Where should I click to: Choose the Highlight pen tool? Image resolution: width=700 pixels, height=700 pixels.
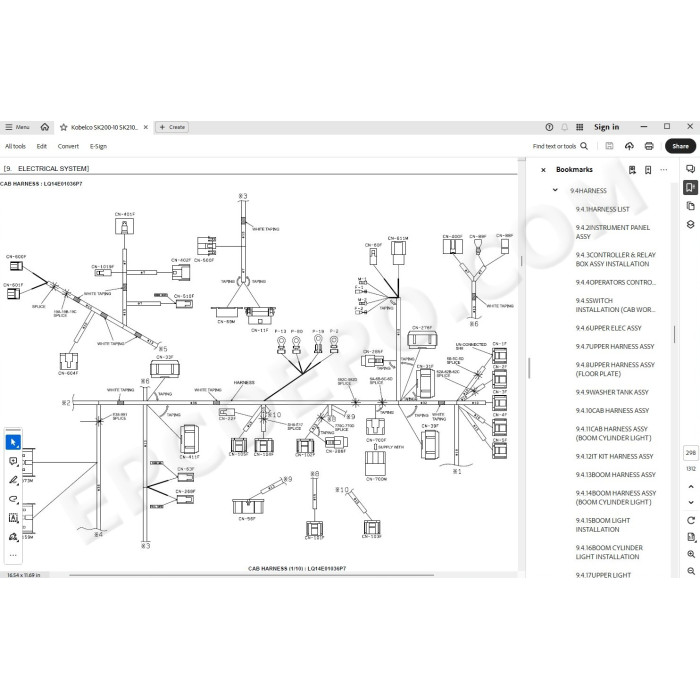[x=13, y=480]
